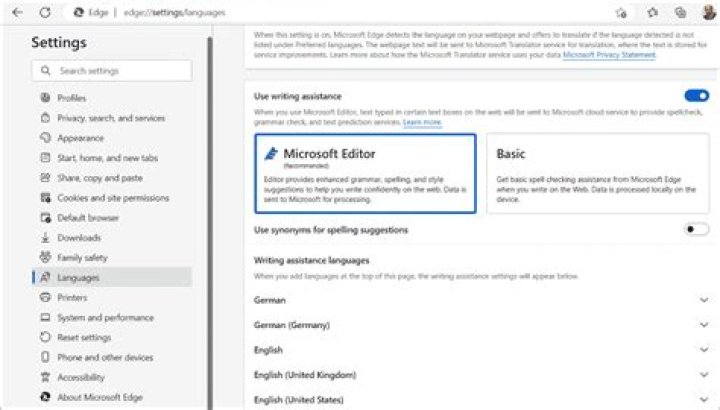720x410 pixels.
Task: Disable the Use writing assistance toggle
Action: [696, 96]
